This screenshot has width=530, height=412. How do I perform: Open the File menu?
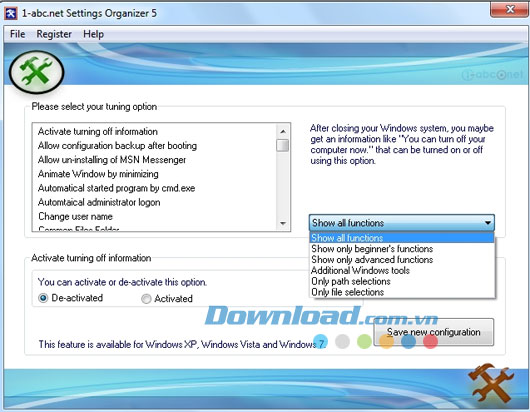pyautogui.click(x=18, y=34)
